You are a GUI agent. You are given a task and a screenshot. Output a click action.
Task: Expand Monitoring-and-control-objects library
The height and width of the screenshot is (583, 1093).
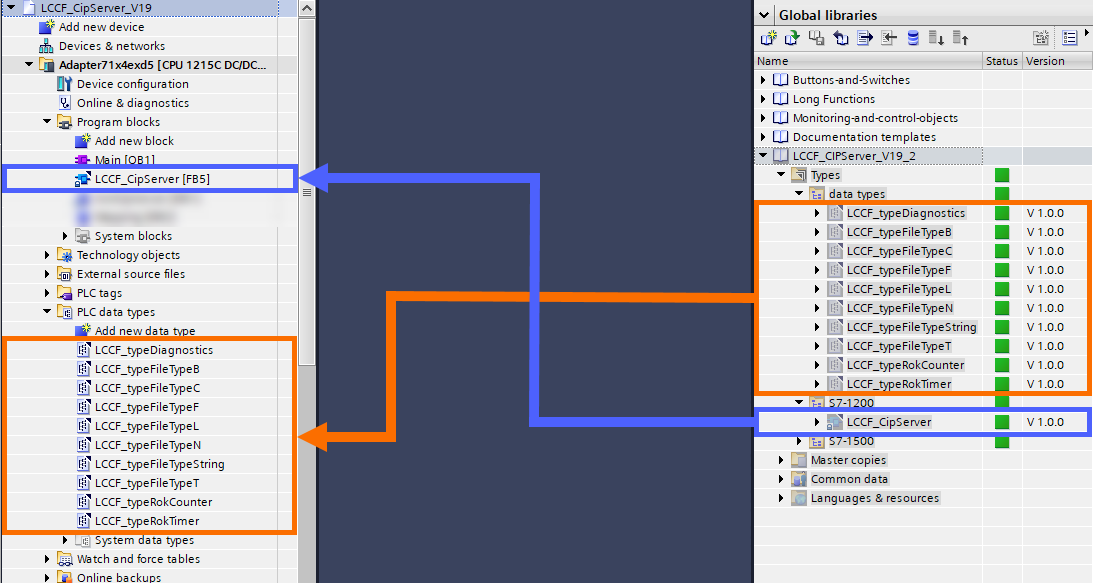pos(763,118)
